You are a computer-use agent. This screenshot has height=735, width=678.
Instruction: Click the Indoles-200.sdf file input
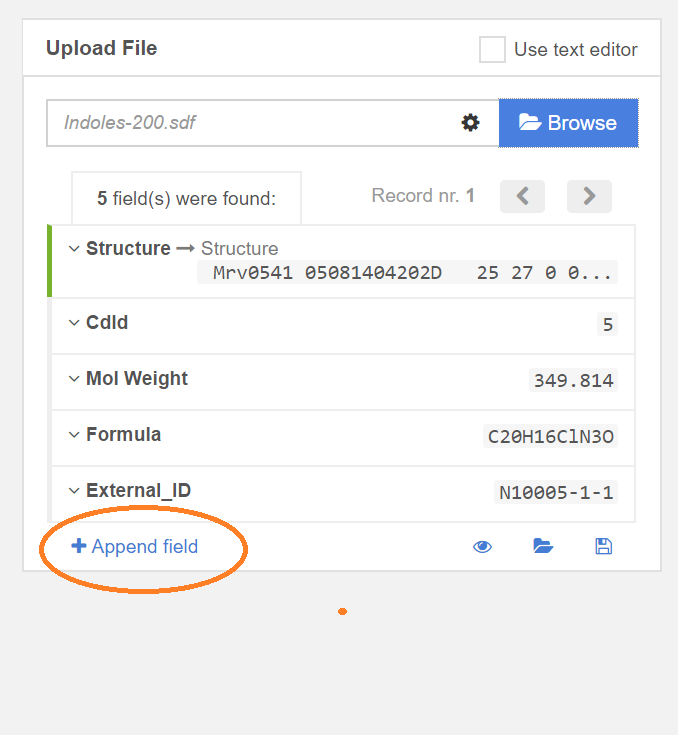coord(250,123)
